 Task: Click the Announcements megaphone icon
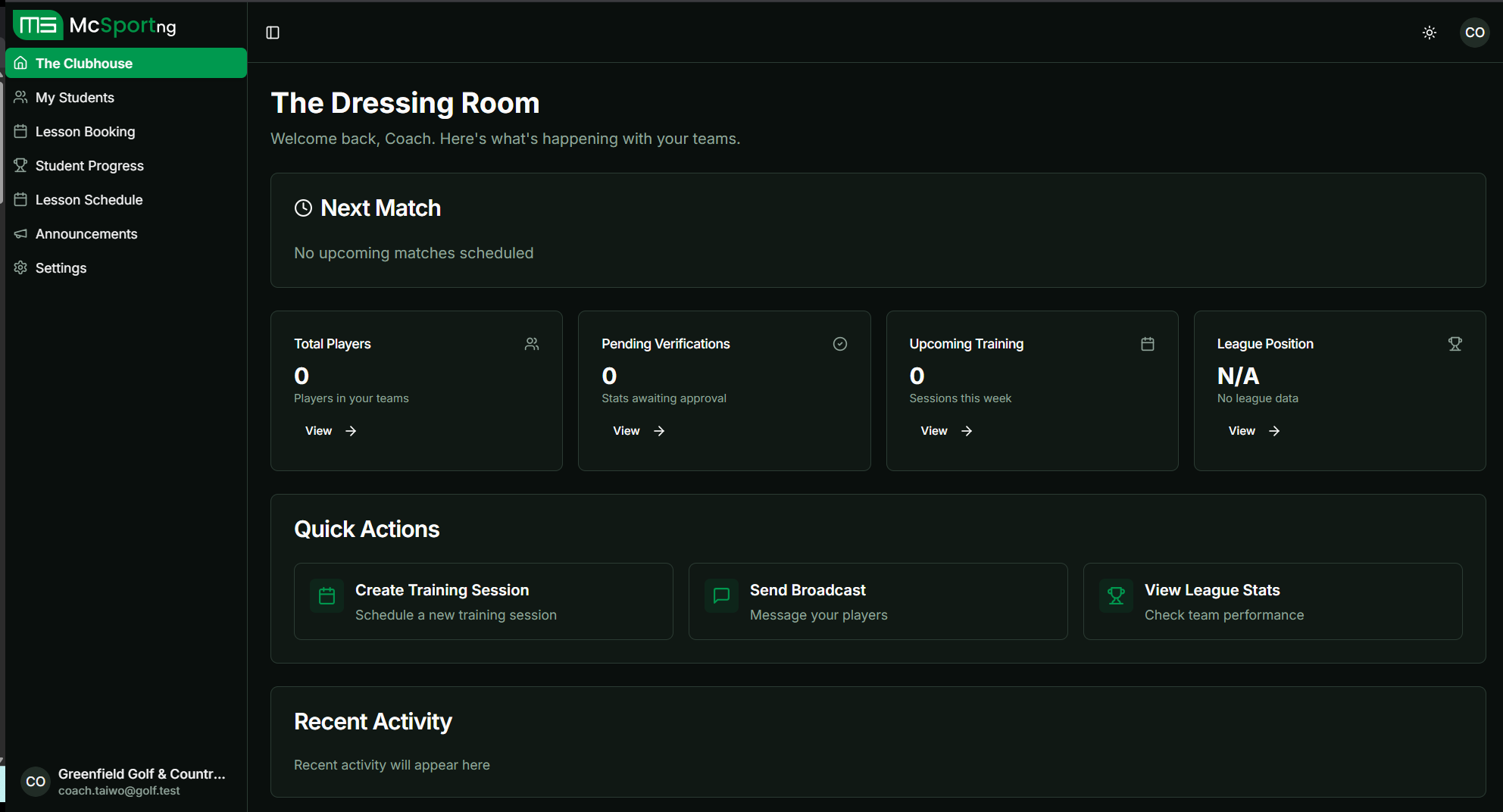[20, 233]
